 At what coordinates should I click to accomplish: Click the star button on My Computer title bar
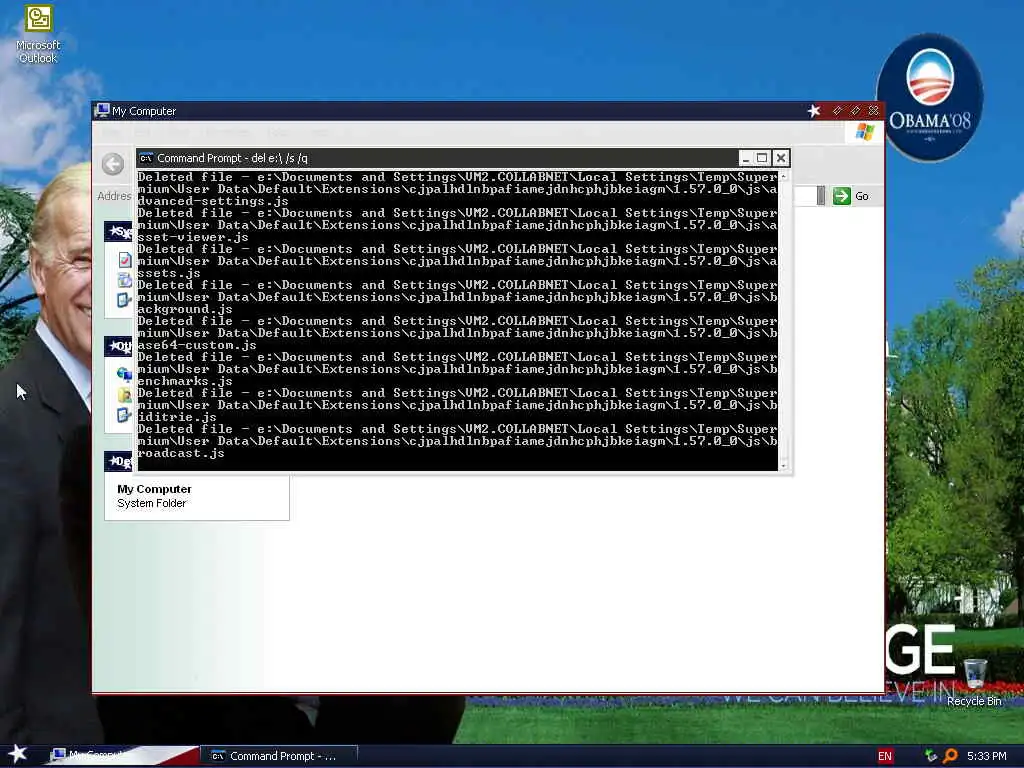[814, 111]
